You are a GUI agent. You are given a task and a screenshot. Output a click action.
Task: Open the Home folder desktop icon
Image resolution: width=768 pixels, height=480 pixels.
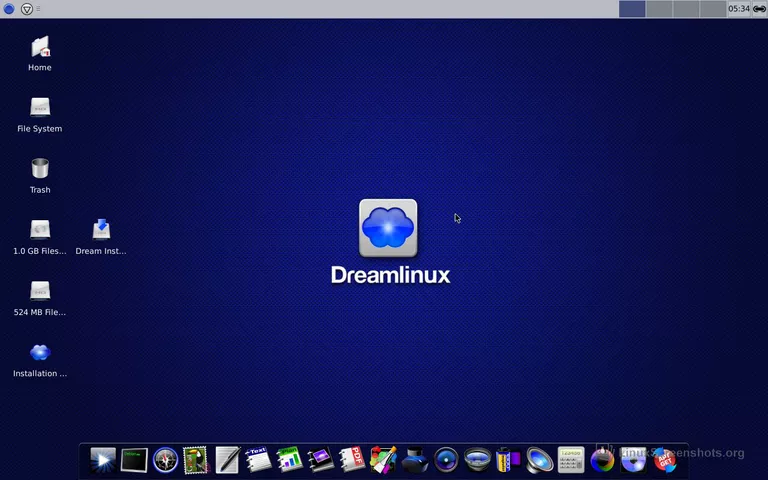(x=40, y=48)
